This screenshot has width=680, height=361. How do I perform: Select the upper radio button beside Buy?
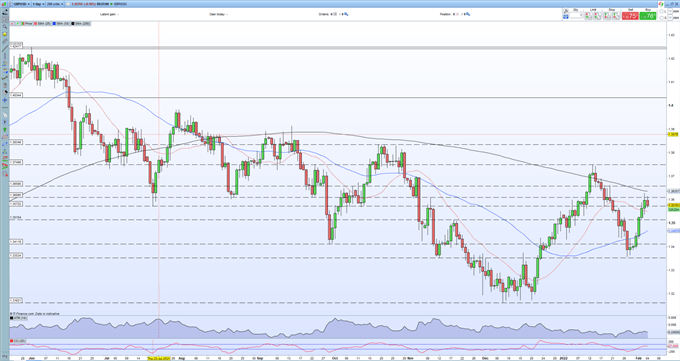point(661,11)
